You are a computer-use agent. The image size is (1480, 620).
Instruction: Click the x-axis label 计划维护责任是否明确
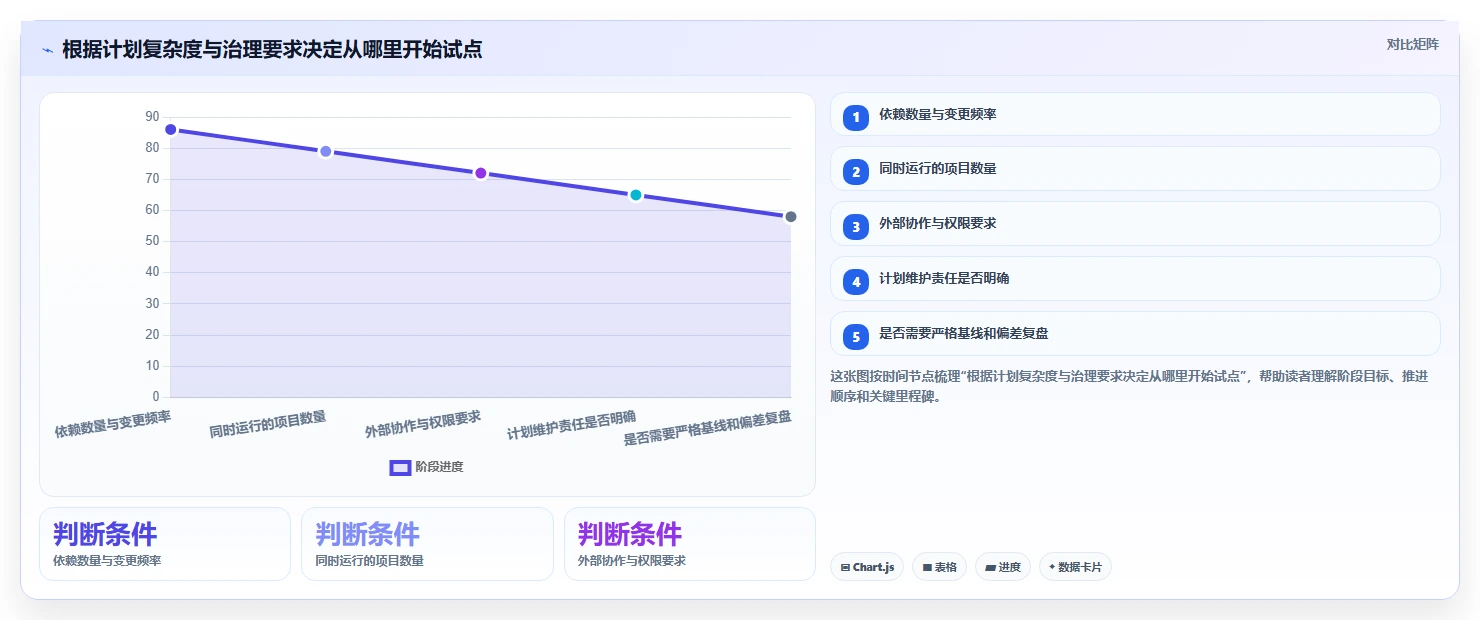point(571,426)
